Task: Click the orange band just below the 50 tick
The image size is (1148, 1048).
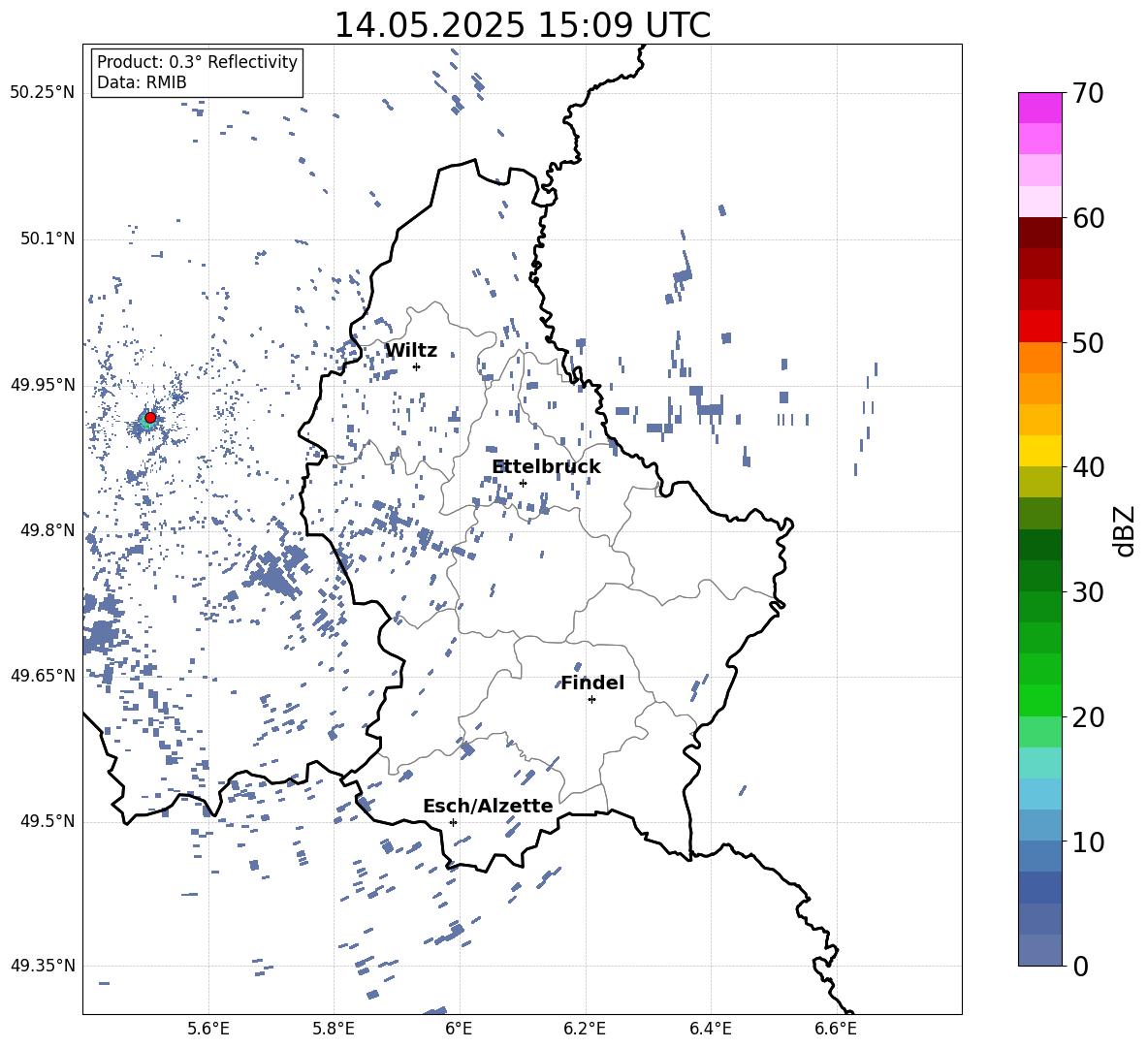Action: tap(1040, 358)
